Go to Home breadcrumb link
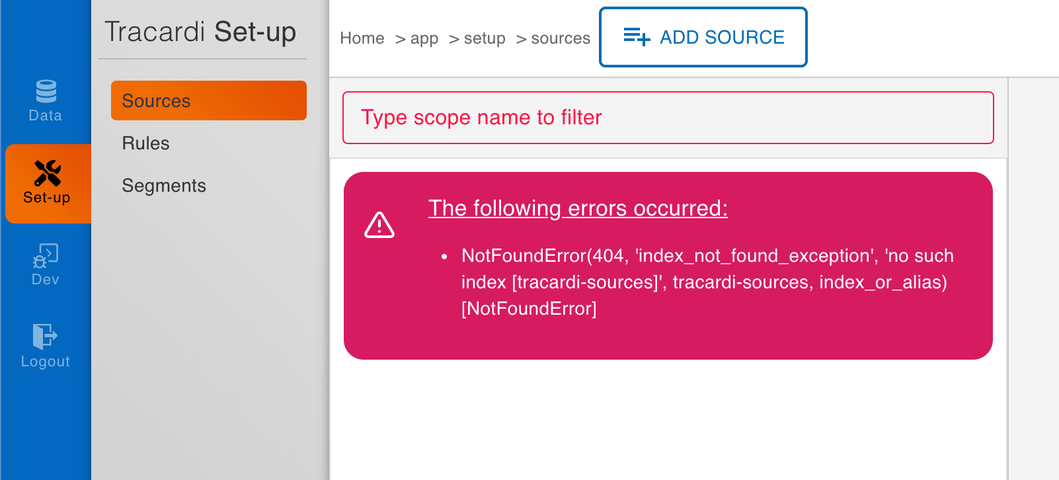This screenshot has width=1059, height=480. pyautogui.click(x=362, y=38)
